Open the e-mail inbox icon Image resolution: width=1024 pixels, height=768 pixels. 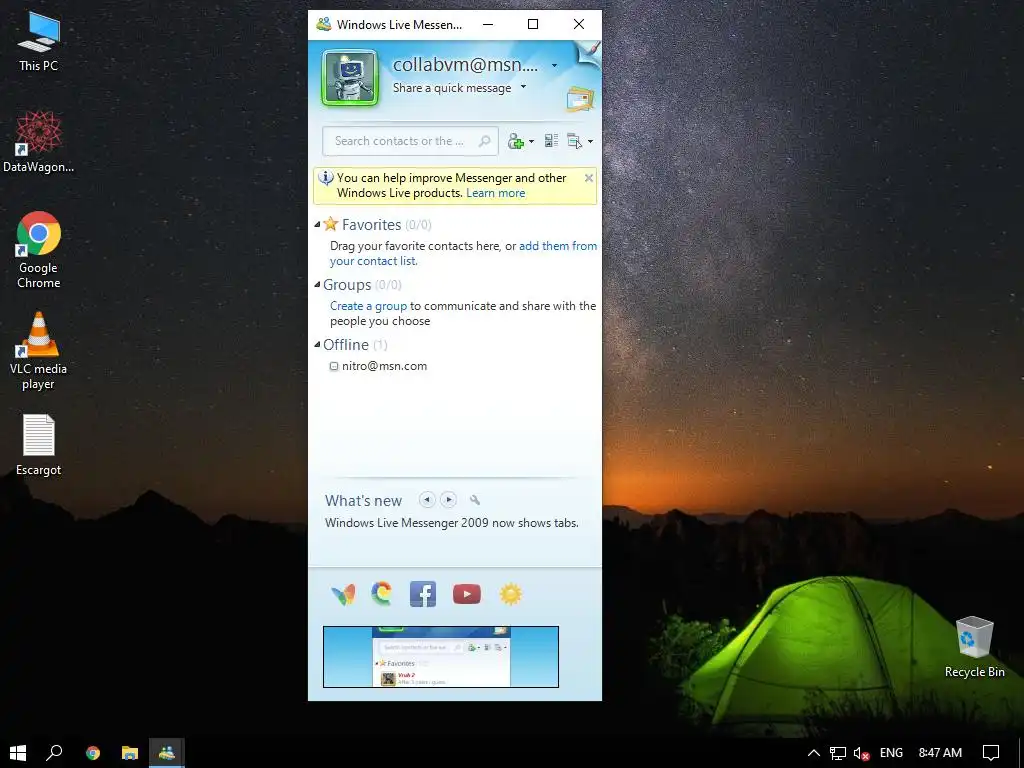580,99
